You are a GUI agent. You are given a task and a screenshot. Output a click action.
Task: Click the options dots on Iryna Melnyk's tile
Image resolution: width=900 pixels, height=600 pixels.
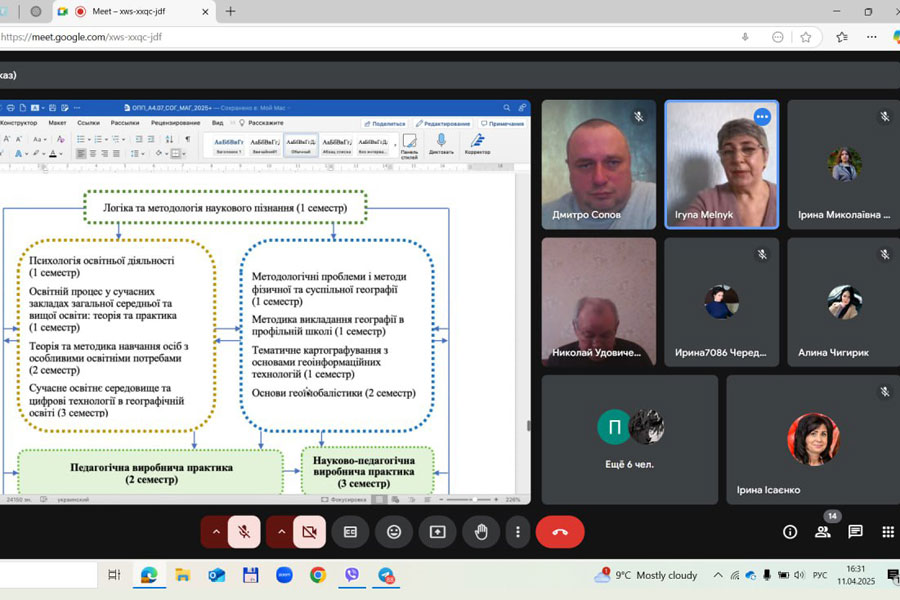tap(762, 117)
